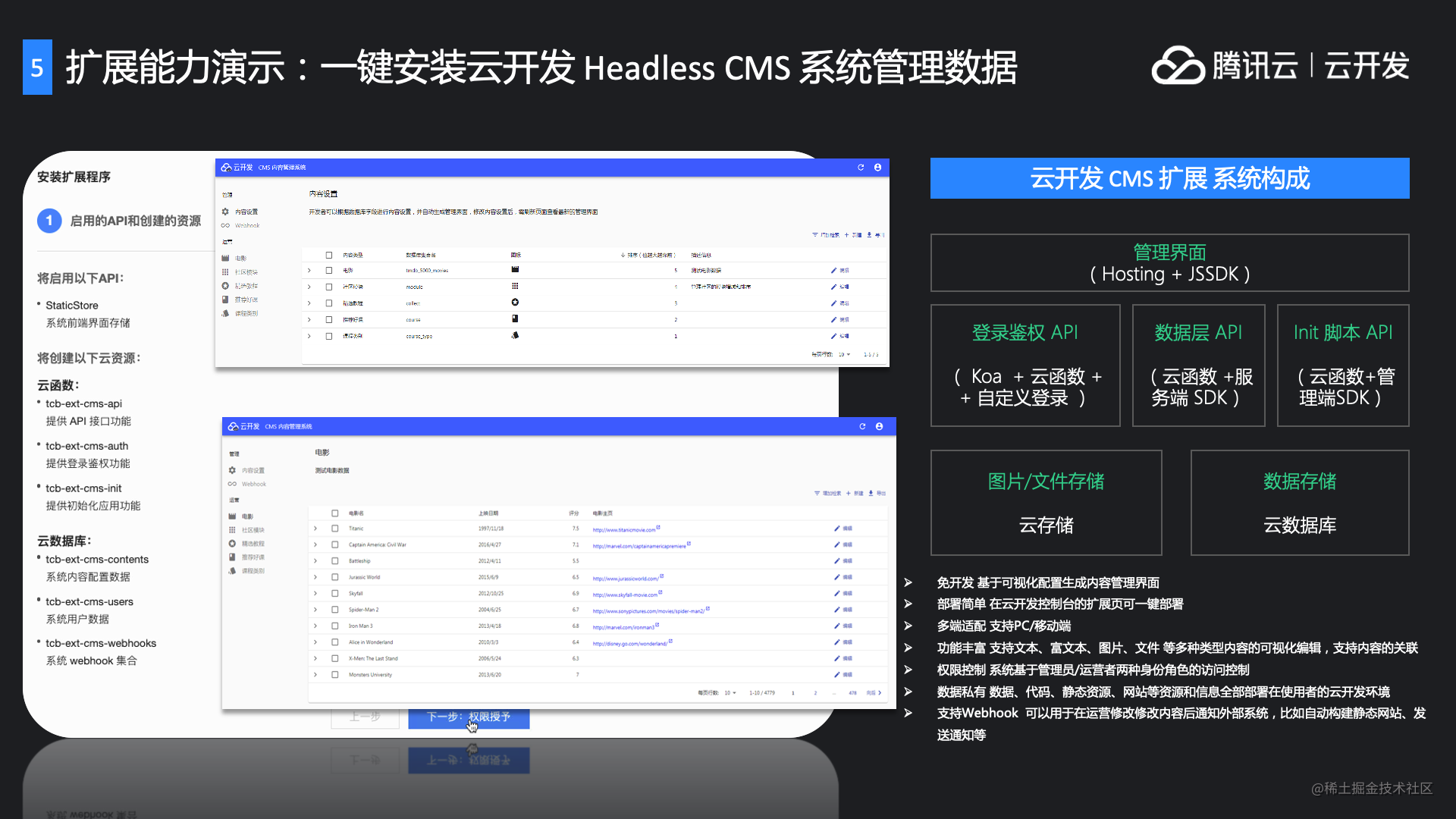The image size is (1456, 819).
Task: Expand the Skyfall row chevron
Action: click(315, 594)
